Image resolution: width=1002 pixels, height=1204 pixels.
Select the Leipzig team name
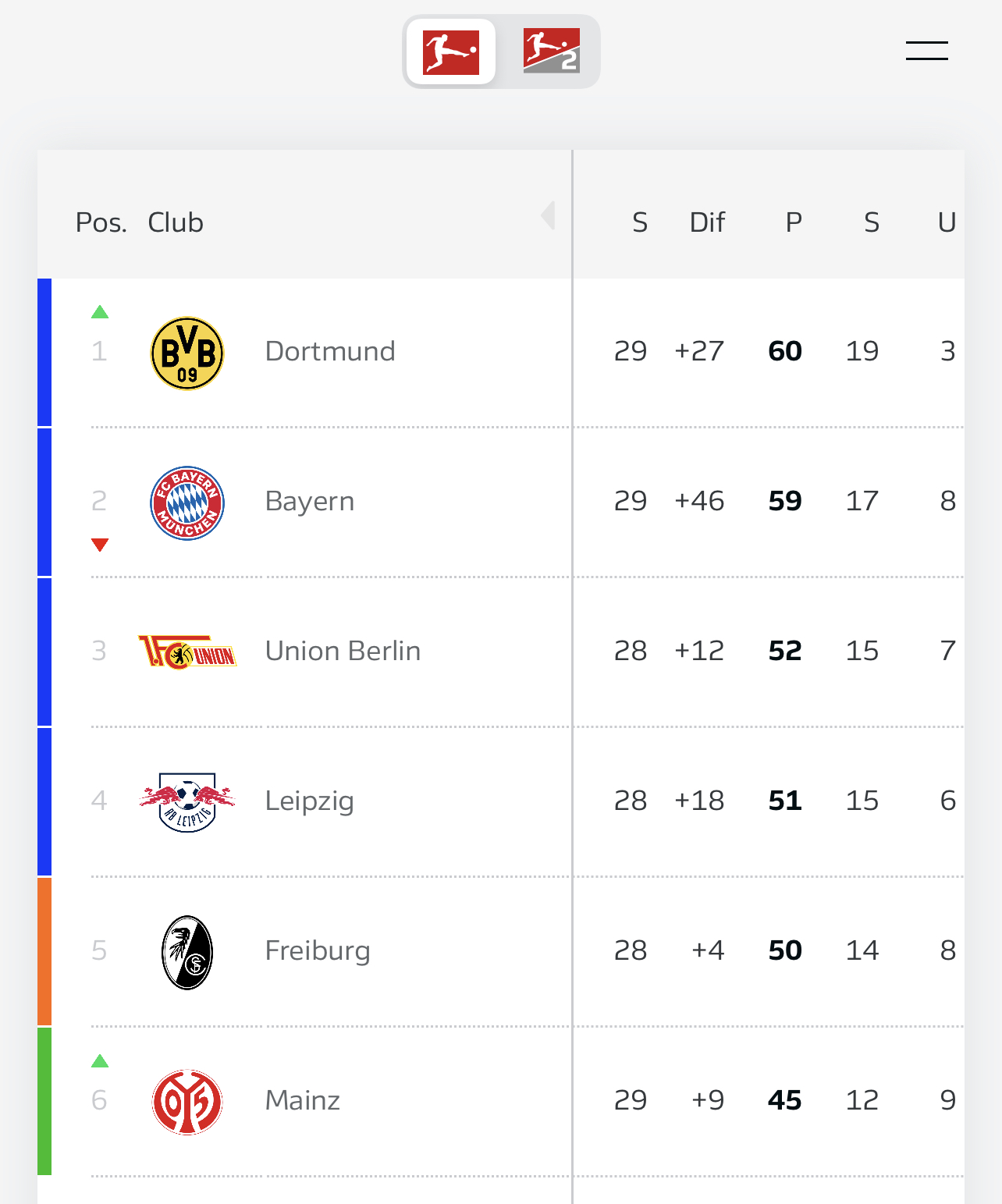coord(310,801)
